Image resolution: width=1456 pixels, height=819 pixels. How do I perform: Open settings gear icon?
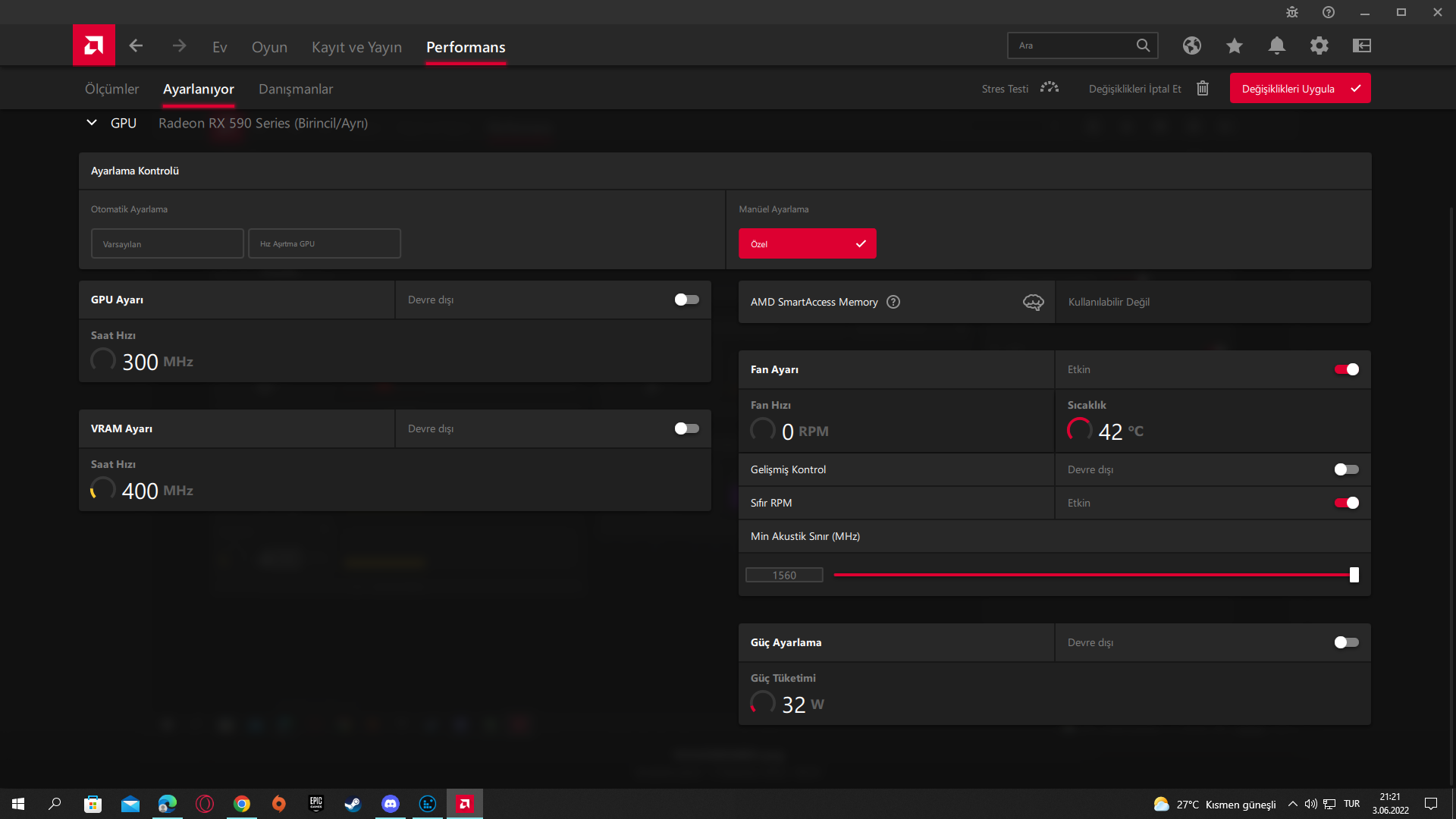(1319, 45)
